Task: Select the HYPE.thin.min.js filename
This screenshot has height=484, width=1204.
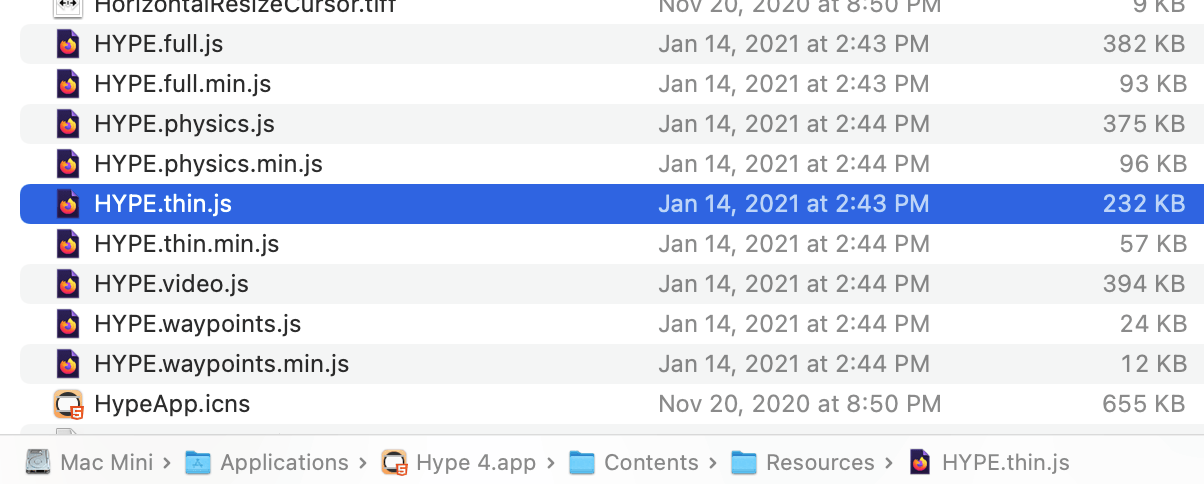Action: [187, 244]
